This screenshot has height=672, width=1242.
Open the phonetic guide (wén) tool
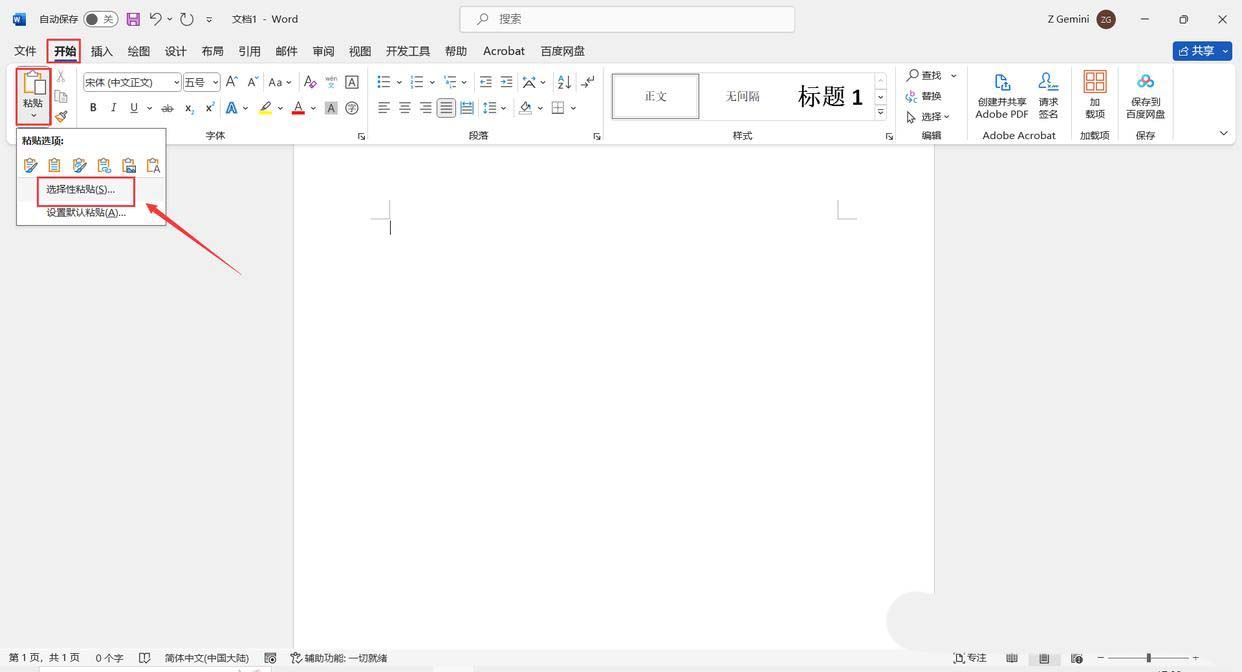click(331, 82)
